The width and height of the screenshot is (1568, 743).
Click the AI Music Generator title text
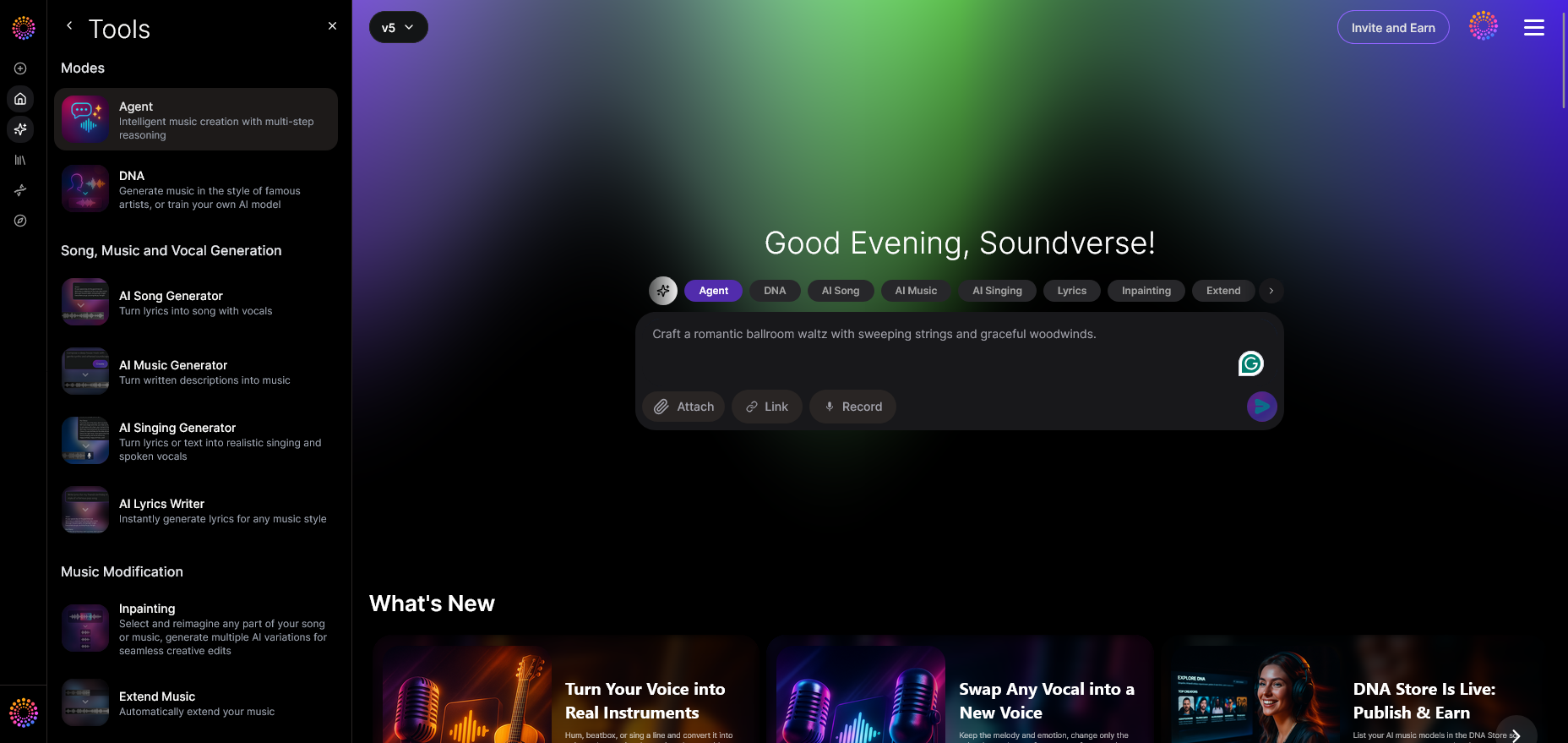(173, 365)
